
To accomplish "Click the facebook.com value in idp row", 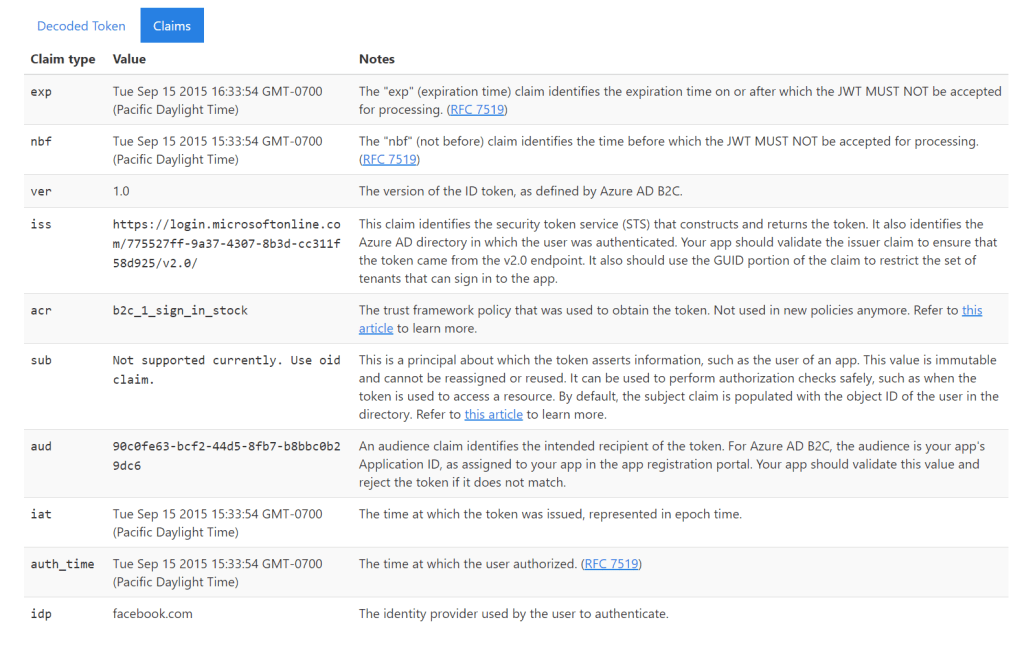I will point(153,613).
